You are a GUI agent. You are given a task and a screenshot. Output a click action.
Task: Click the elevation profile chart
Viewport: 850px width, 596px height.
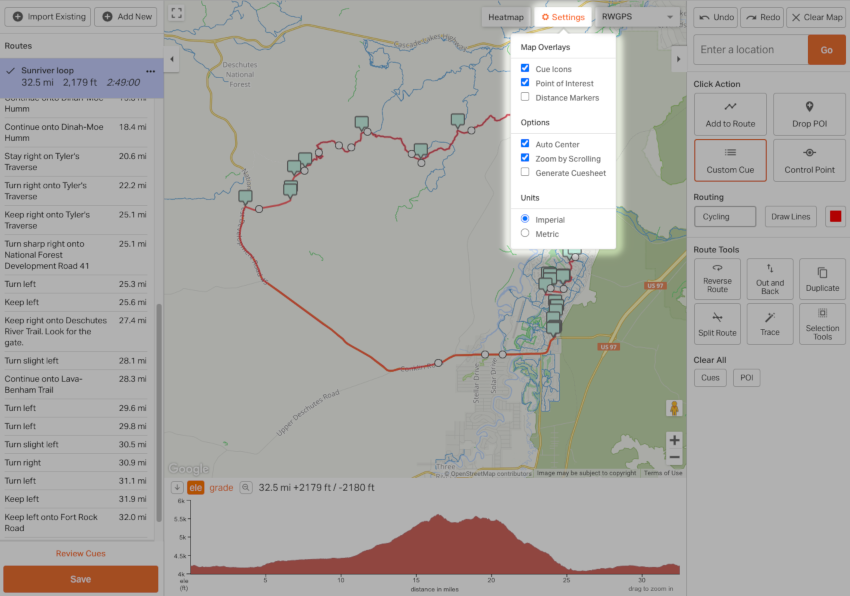click(435, 545)
